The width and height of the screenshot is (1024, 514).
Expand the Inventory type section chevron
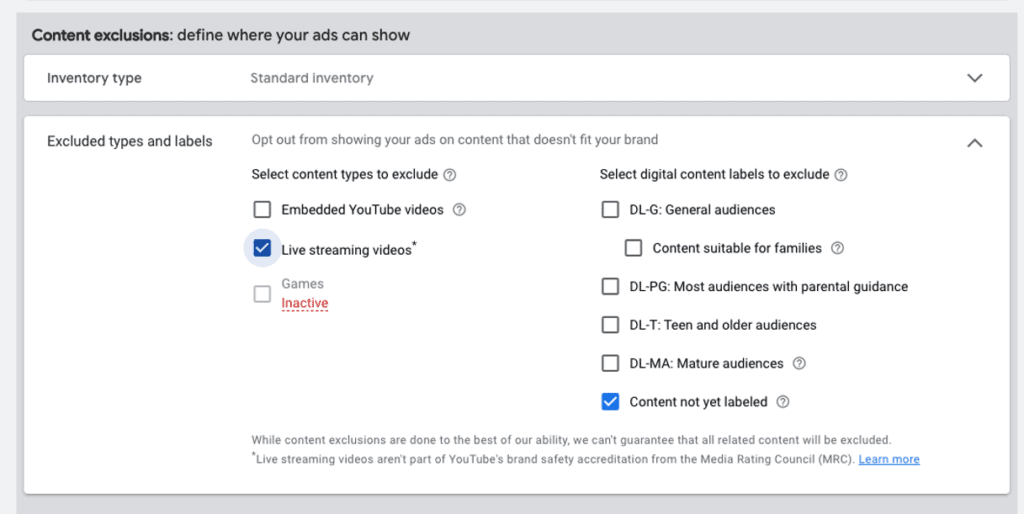[974, 78]
